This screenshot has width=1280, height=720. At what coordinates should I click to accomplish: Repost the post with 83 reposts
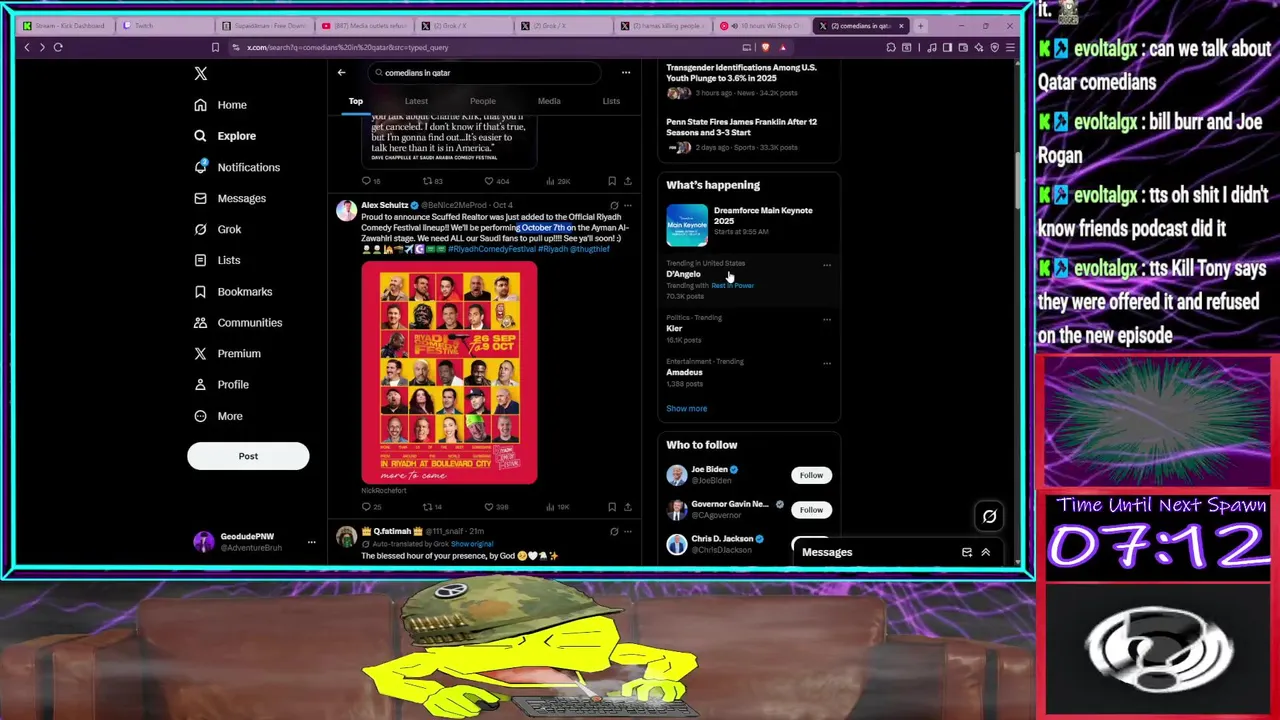click(x=432, y=181)
